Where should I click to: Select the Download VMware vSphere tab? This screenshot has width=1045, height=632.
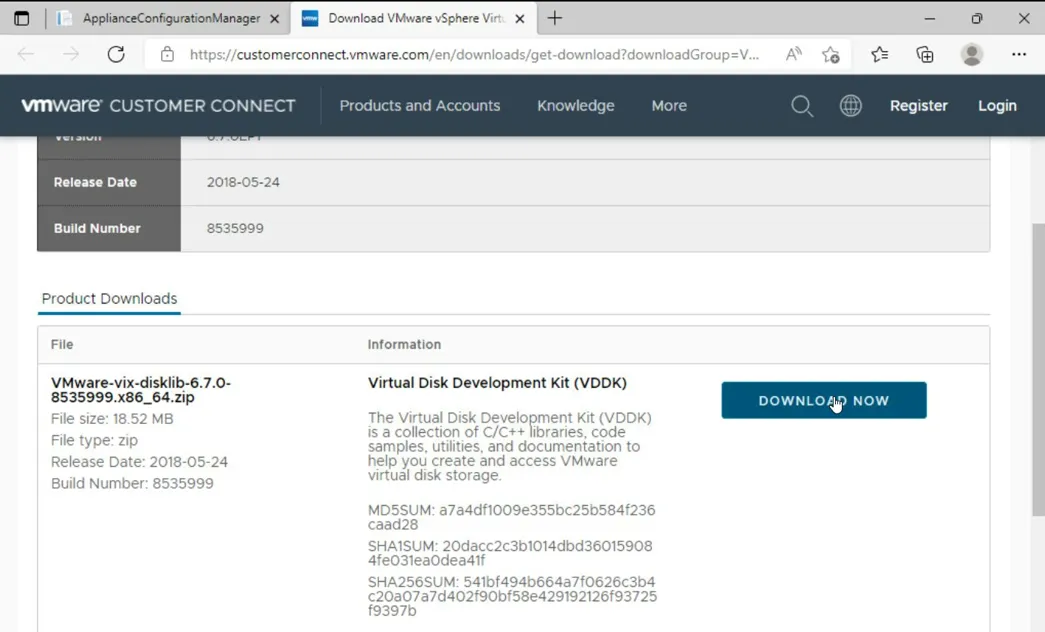[413, 19]
